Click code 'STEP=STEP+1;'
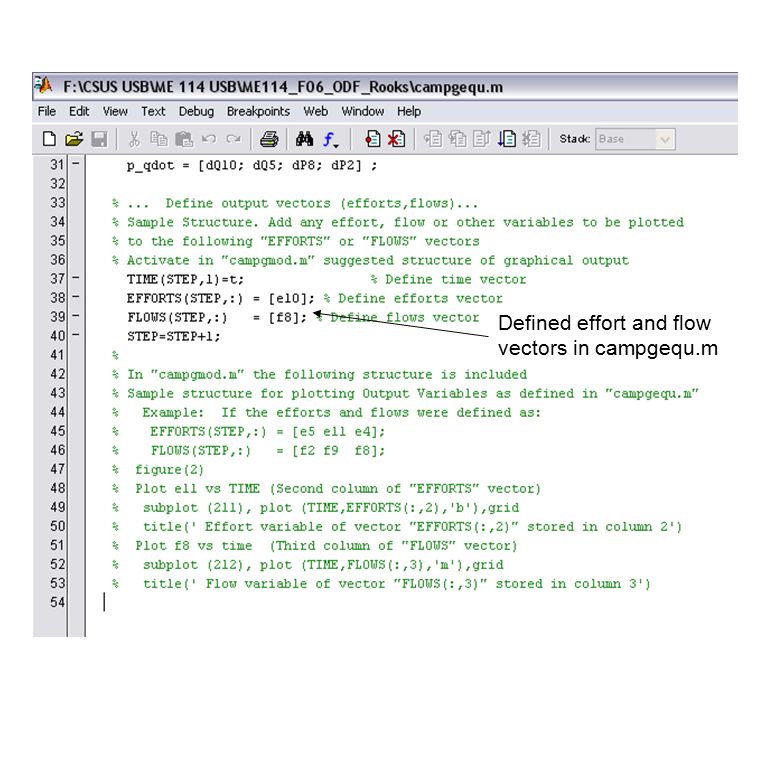 pos(174,336)
